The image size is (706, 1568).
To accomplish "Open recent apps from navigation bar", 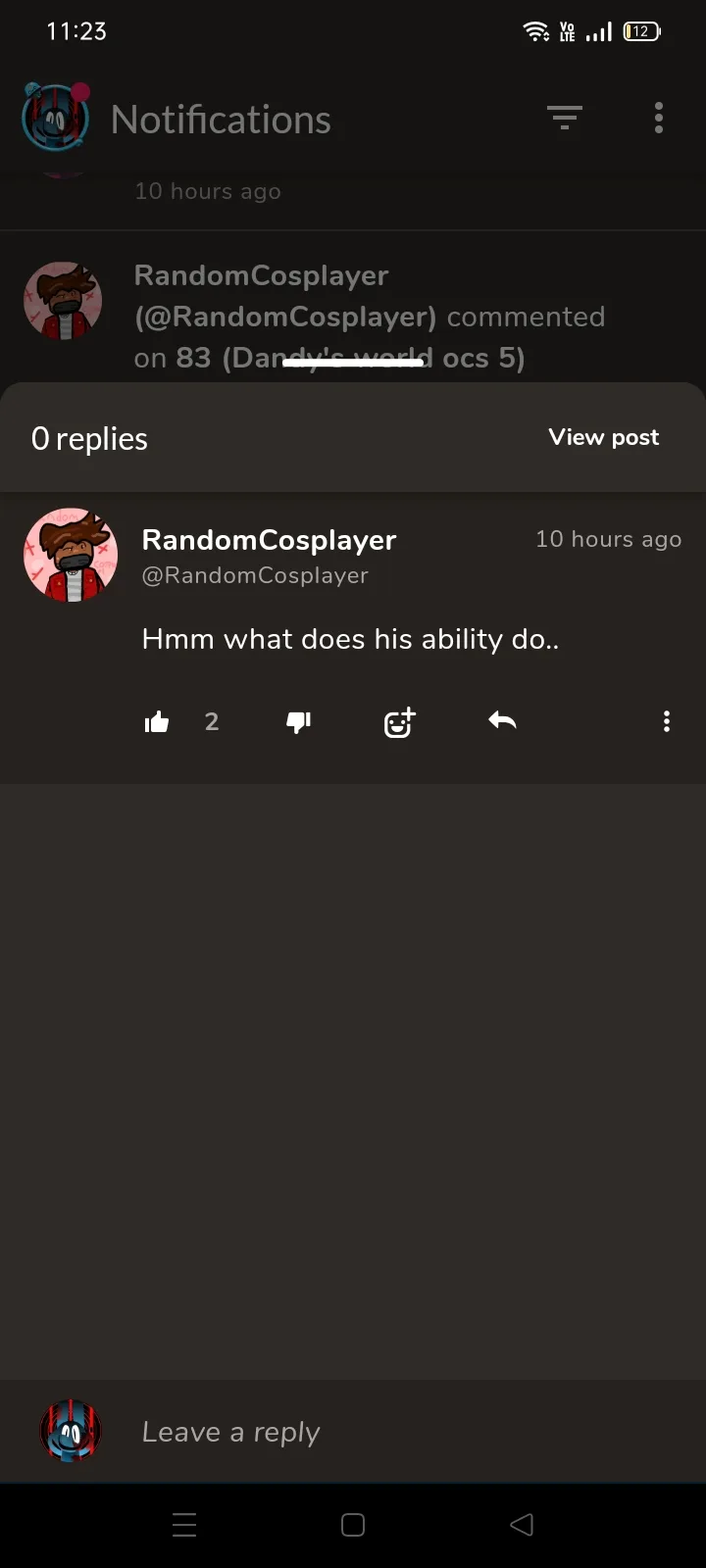I will [184, 1525].
